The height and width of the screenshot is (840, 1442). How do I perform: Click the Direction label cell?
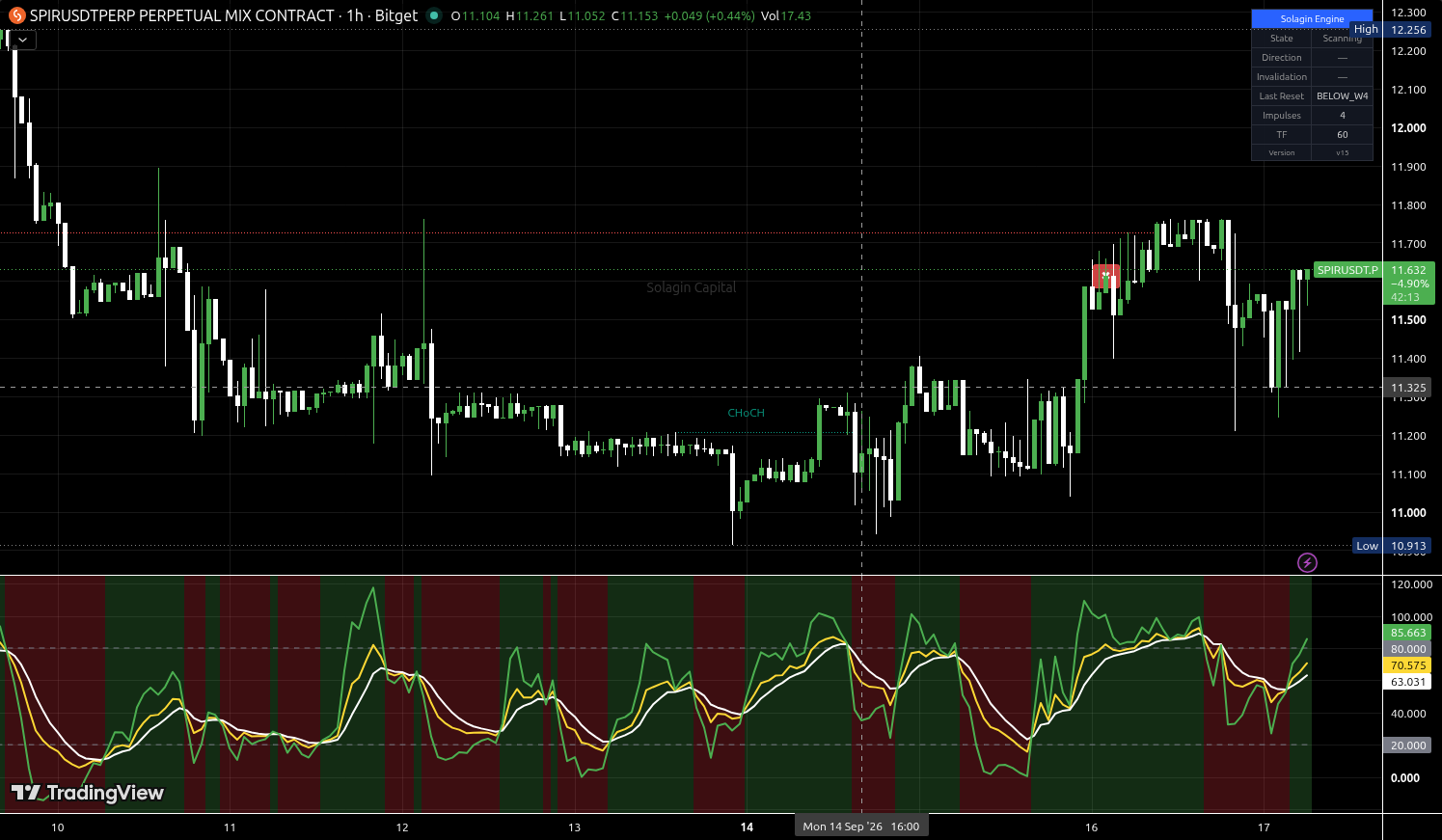pos(1282,58)
